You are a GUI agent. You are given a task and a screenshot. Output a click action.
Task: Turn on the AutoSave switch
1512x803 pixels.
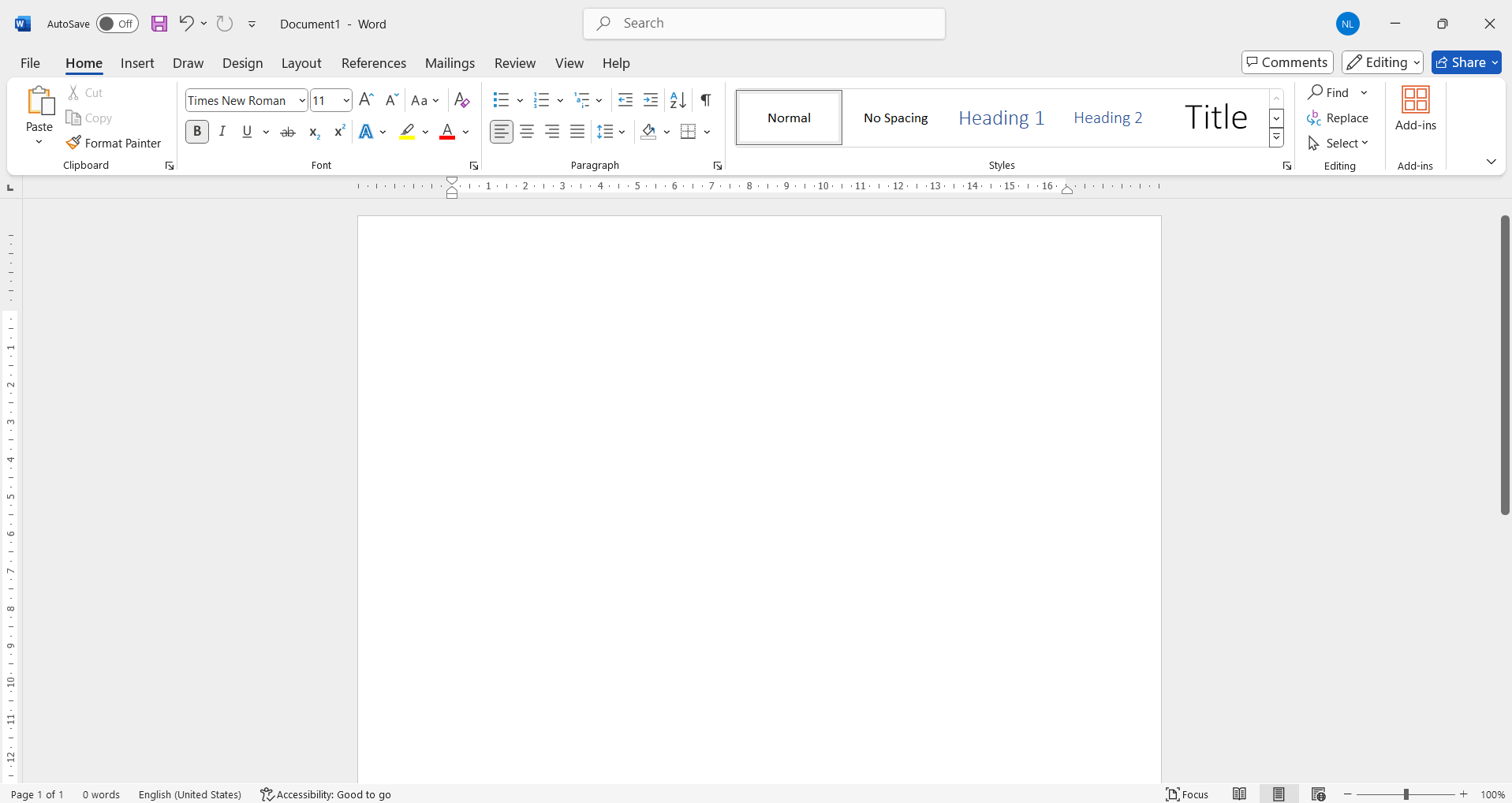(117, 24)
